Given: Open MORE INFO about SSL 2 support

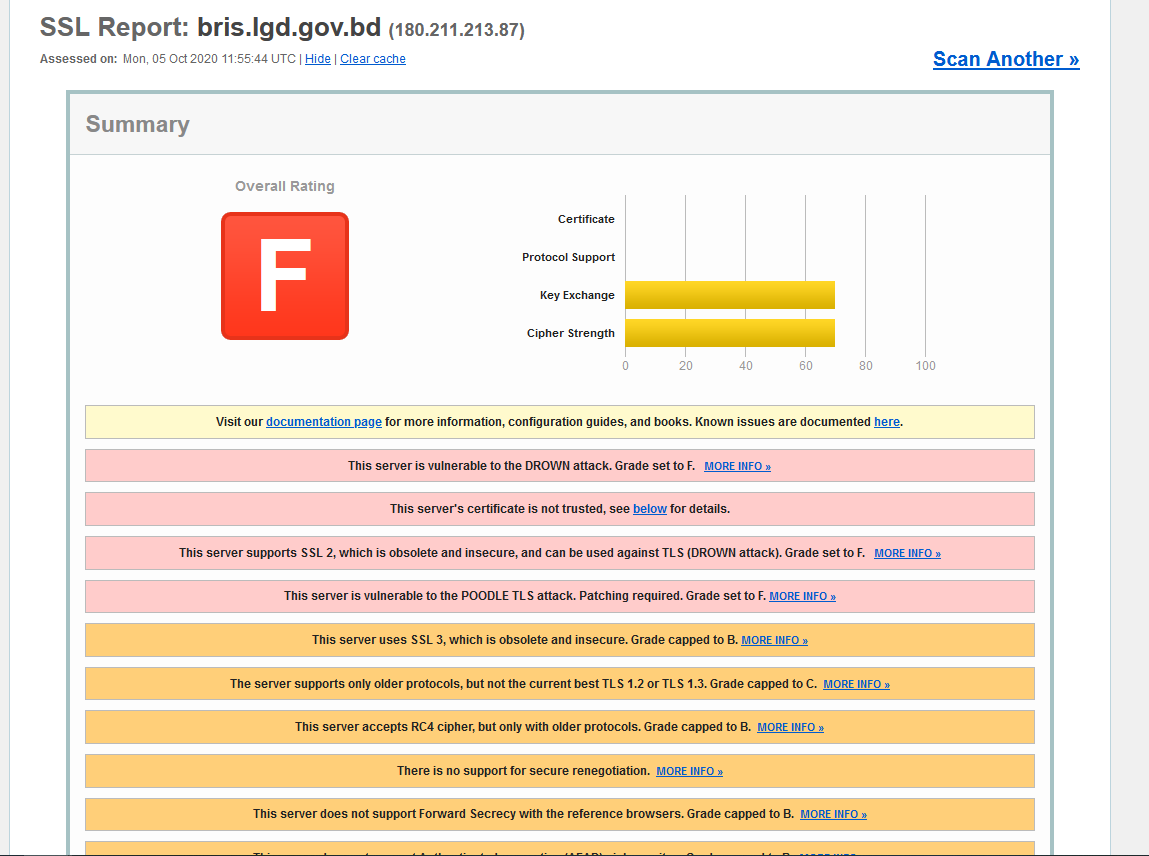Looking at the screenshot, I should tap(906, 552).
